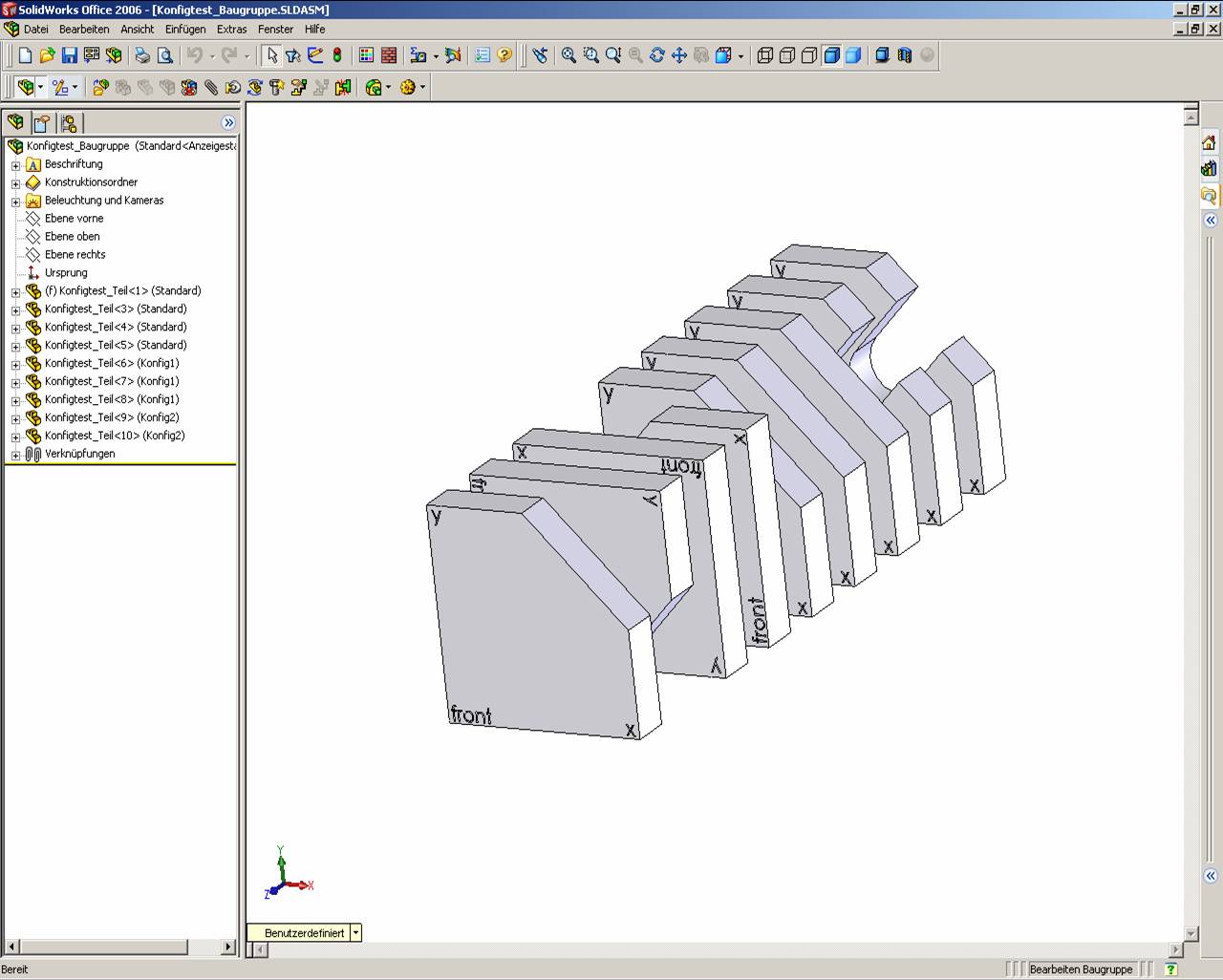Click Zoom to Fit magnifier
The image size is (1223, 980).
569,55
